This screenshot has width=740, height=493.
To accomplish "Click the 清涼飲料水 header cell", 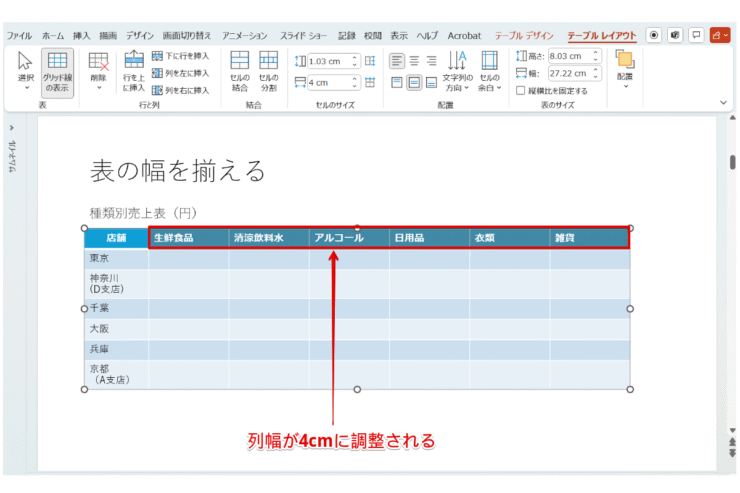I will tap(269, 238).
